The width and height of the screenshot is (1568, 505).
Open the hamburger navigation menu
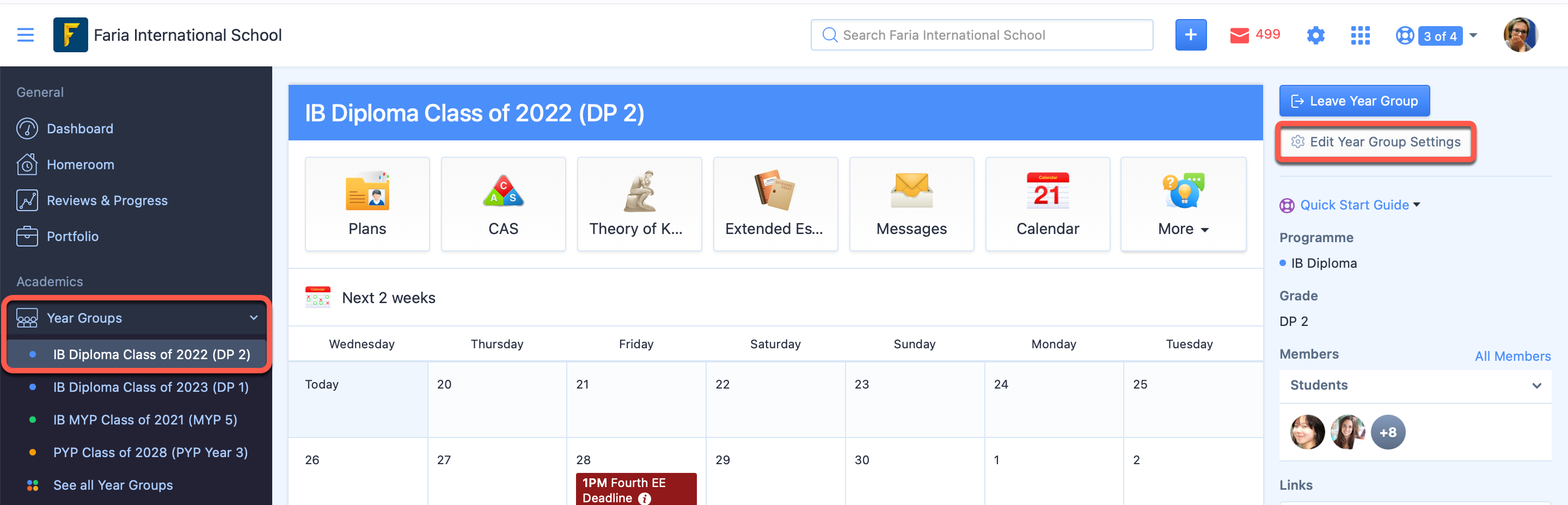pos(25,35)
